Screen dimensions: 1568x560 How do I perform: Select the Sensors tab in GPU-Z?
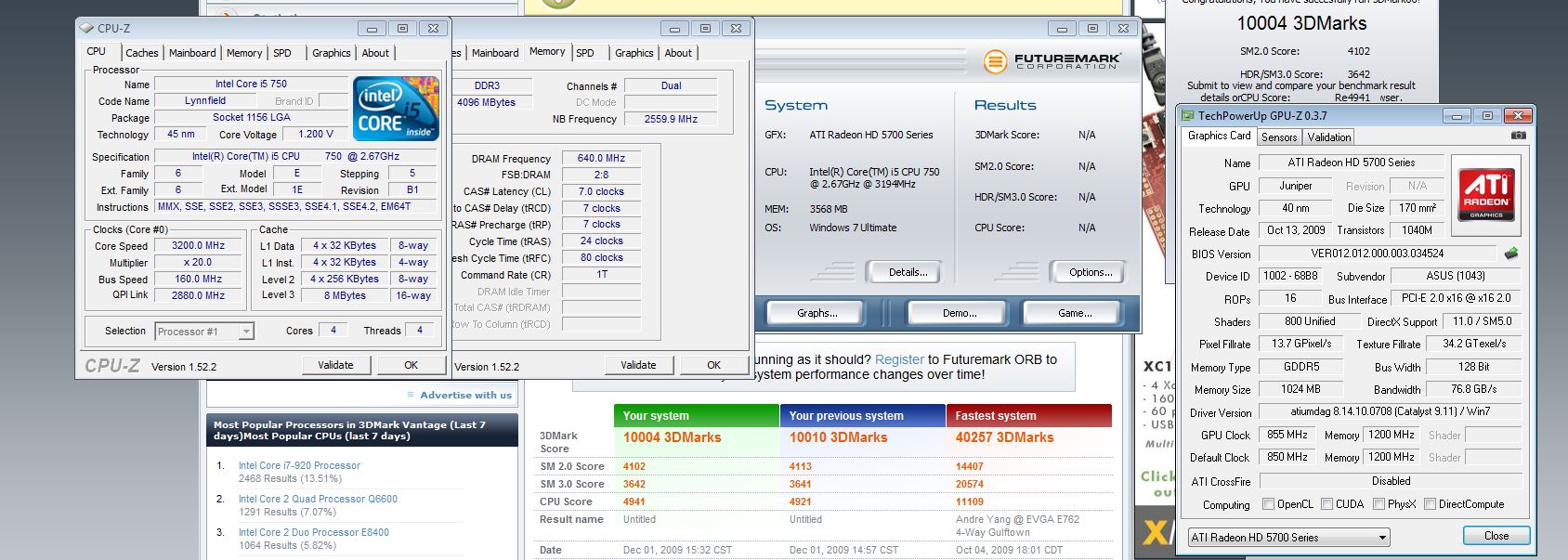tap(1279, 137)
